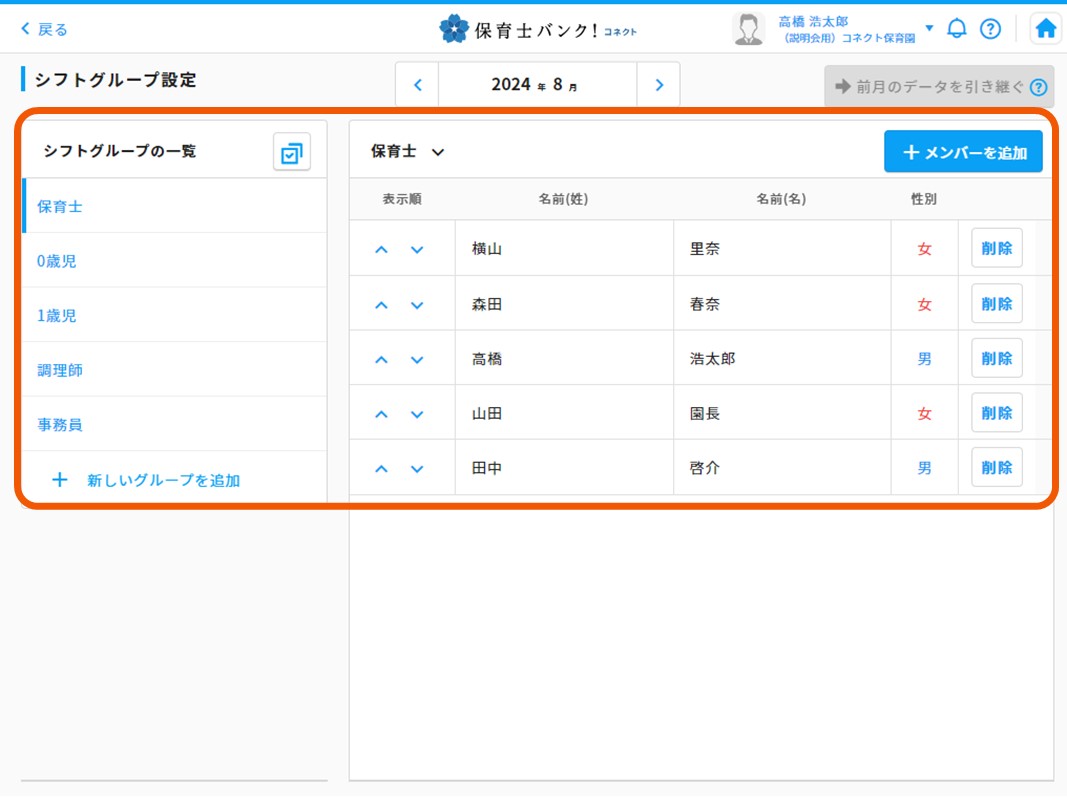Viewport: 1067px width, 800px height.
Task: Open the notification bell
Action: click(x=957, y=29)
